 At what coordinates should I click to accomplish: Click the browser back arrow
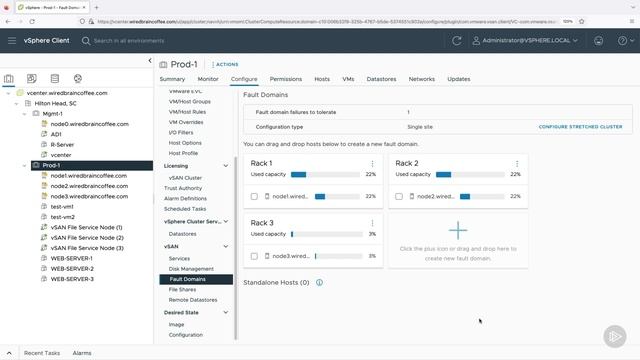click(9, 21)
